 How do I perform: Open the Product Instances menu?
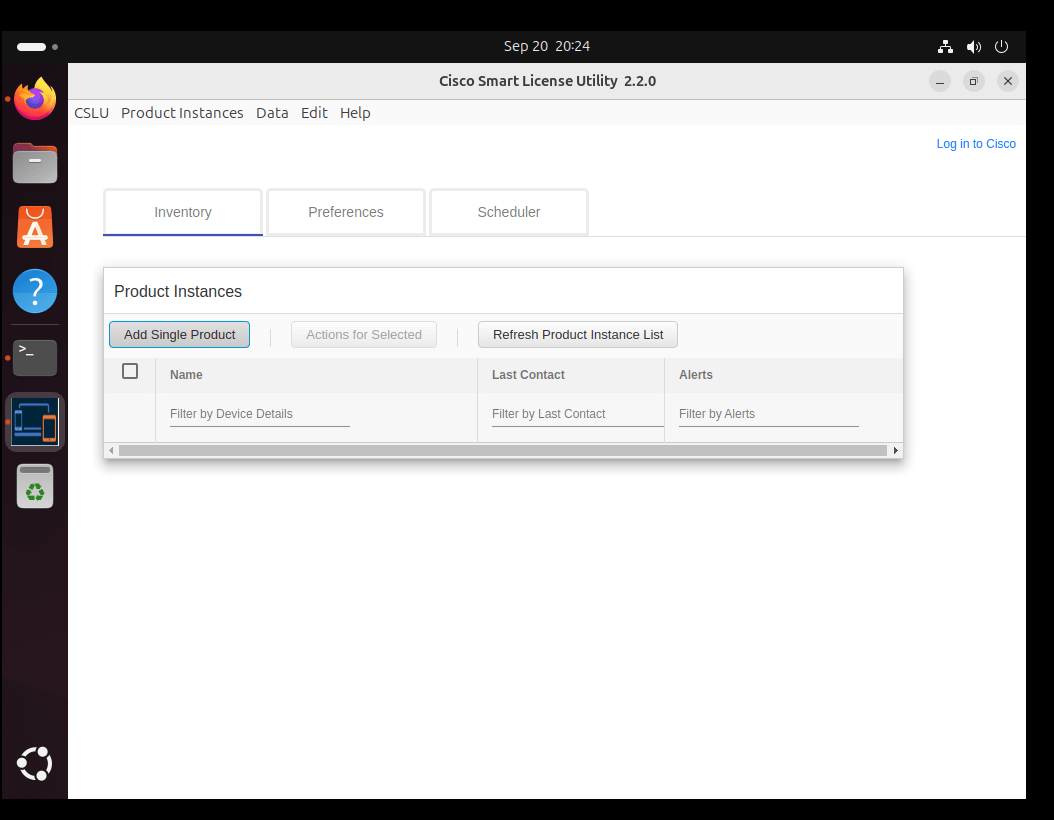[x=182, y=113]
